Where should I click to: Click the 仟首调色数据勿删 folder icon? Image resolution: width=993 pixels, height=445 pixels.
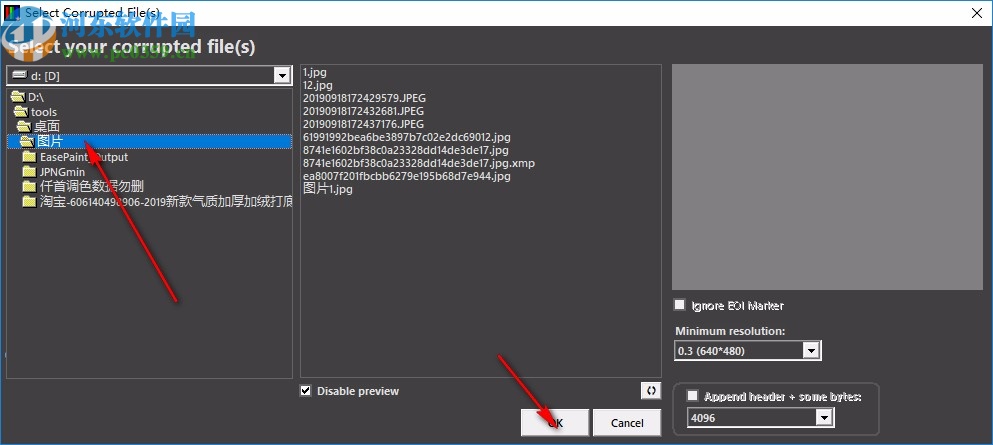click(x=29, y=186)
